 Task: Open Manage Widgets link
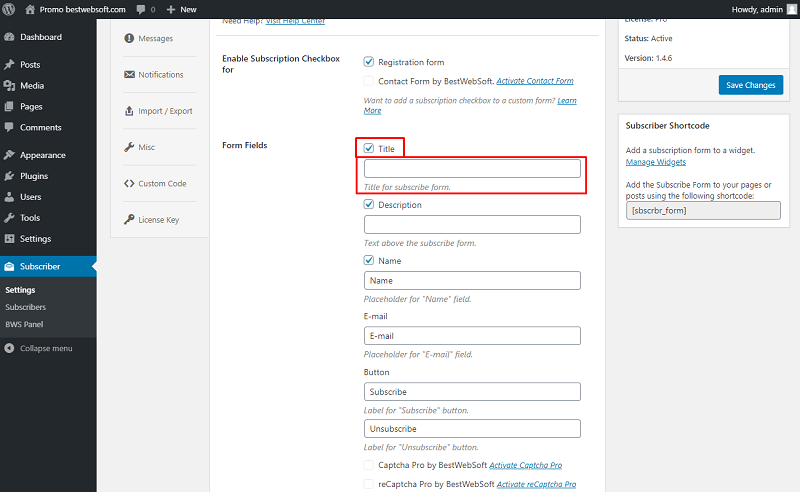click(x=656, y=162)
